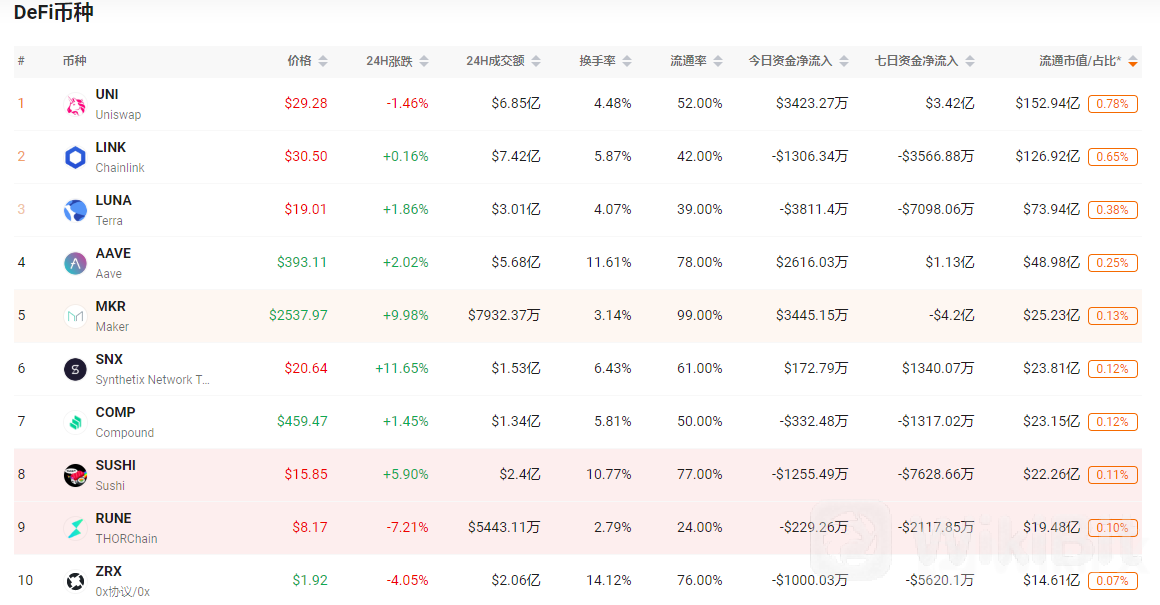Click the DeFi币种 section heading

tap(53, 13)
